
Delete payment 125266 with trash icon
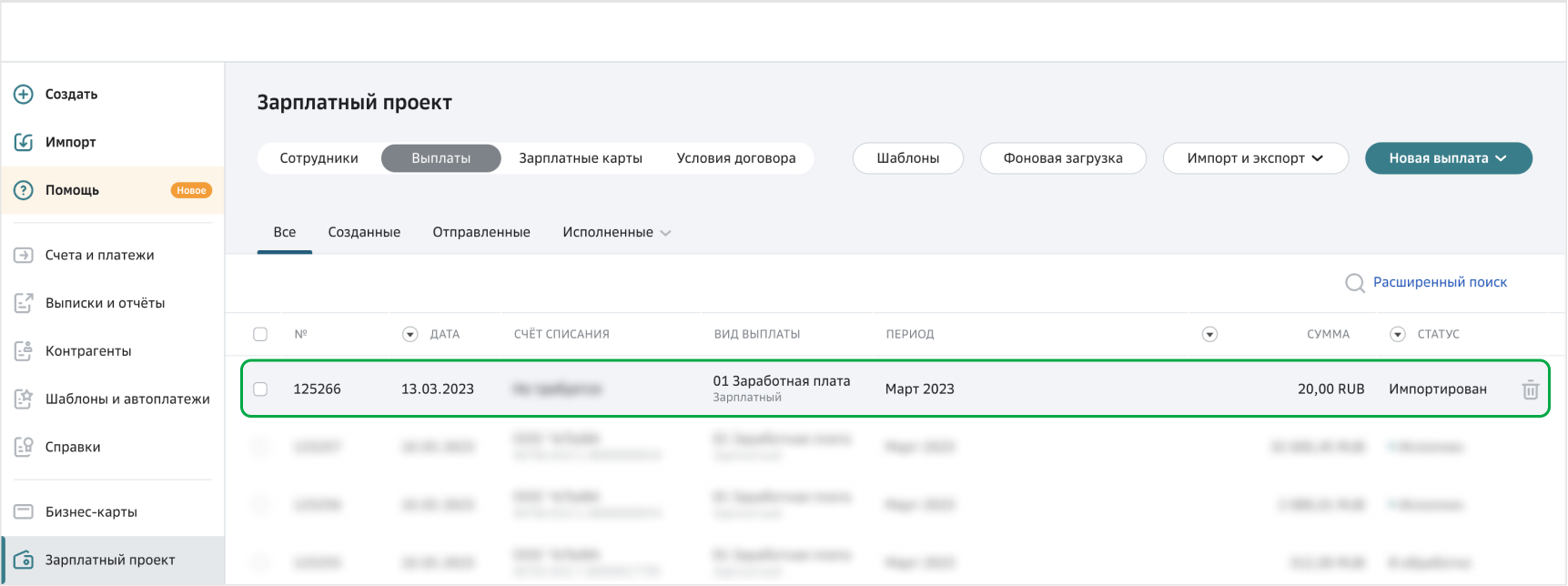pyautogui.click(x=1530, y=389)
